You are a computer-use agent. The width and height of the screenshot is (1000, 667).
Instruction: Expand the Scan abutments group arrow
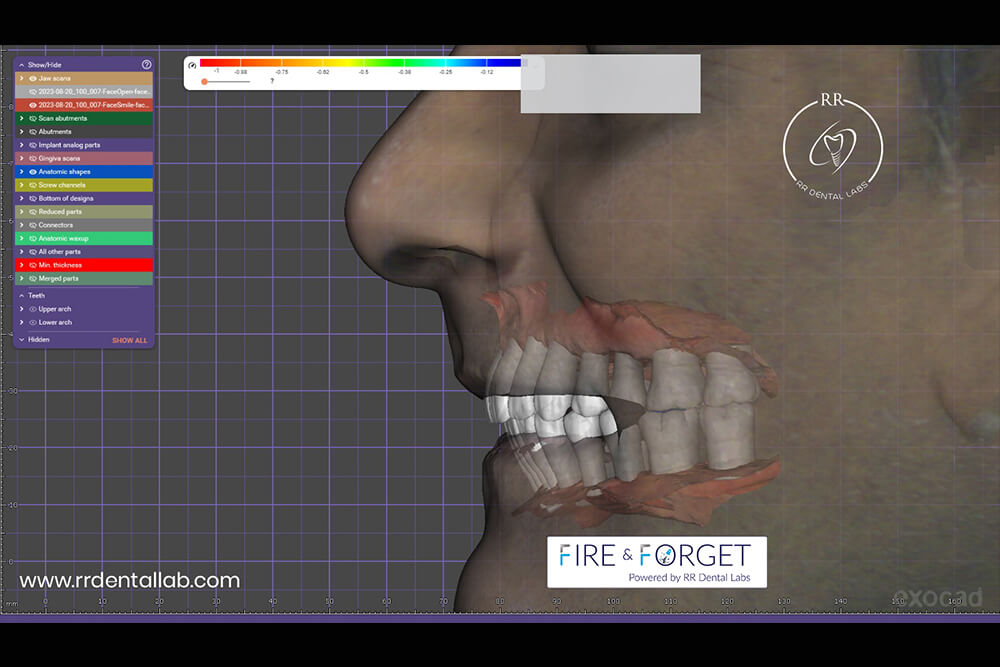point(21,118)
